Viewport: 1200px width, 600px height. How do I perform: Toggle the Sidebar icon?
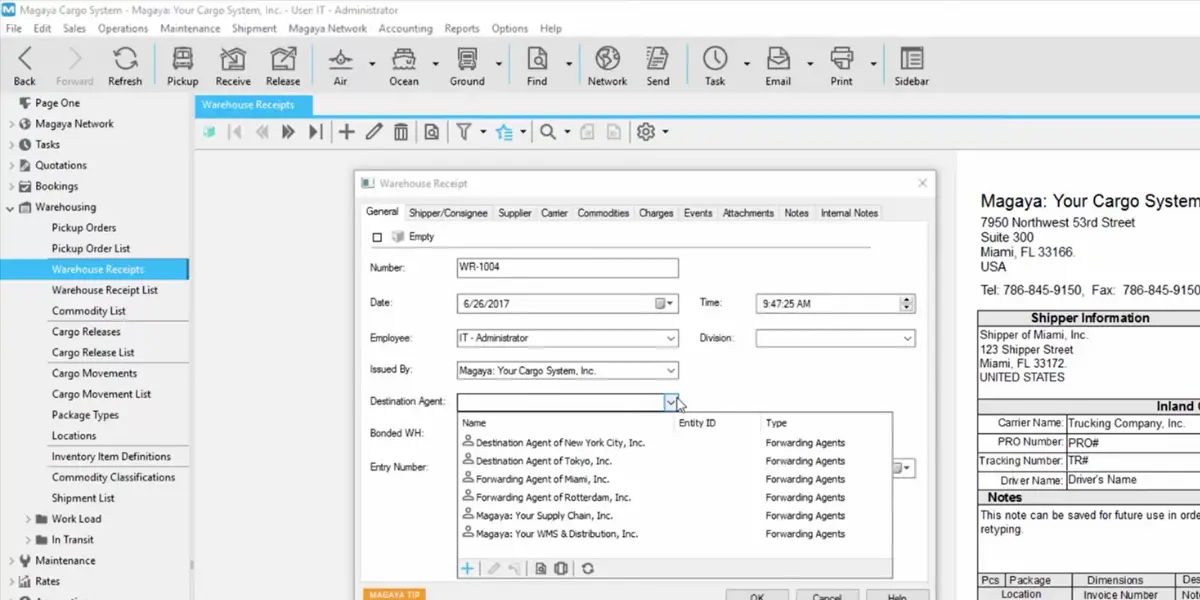[x=911, y=58]
